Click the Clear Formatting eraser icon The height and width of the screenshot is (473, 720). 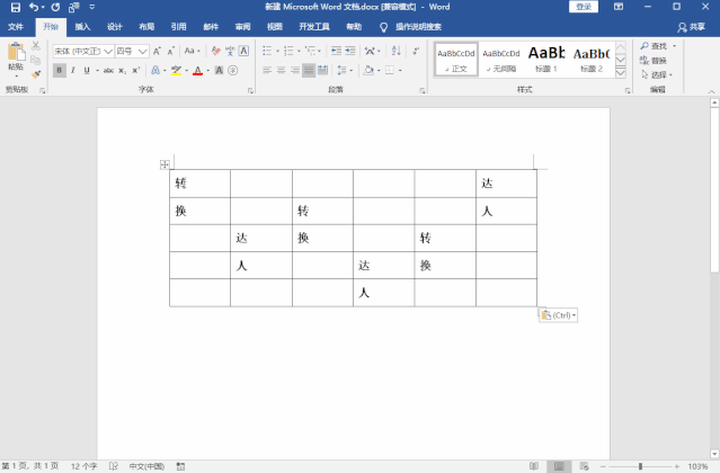click(216, 51)
